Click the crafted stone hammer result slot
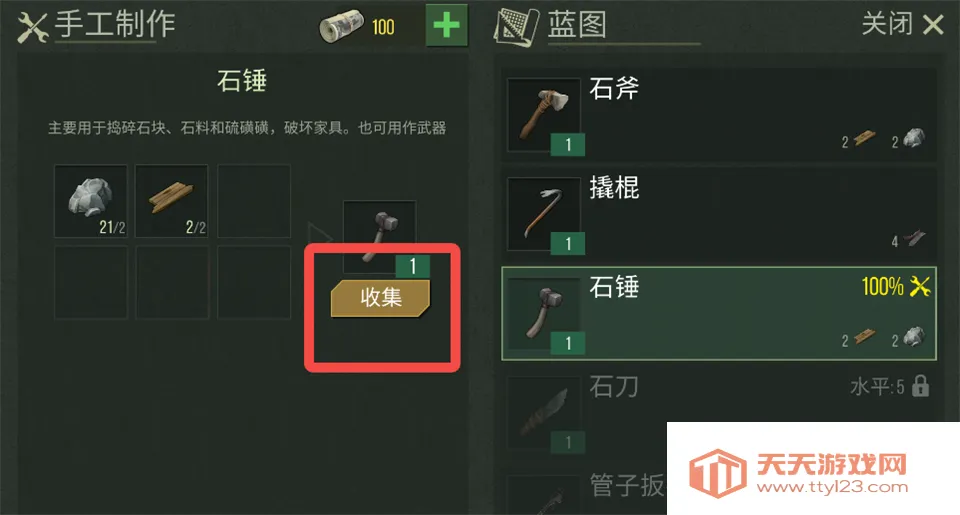 380,238
